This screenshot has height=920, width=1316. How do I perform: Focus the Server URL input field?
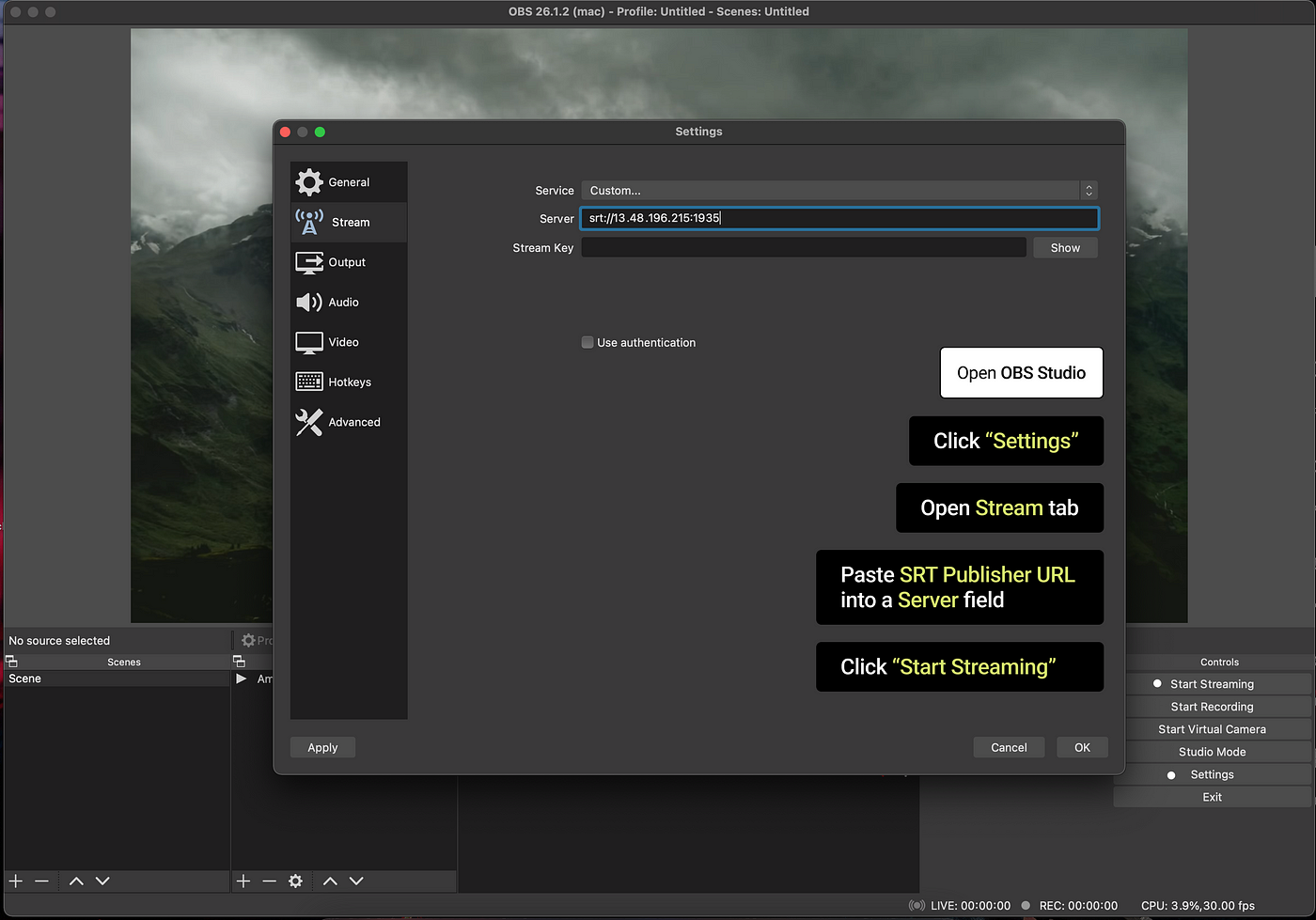click(x=839, y=218)
